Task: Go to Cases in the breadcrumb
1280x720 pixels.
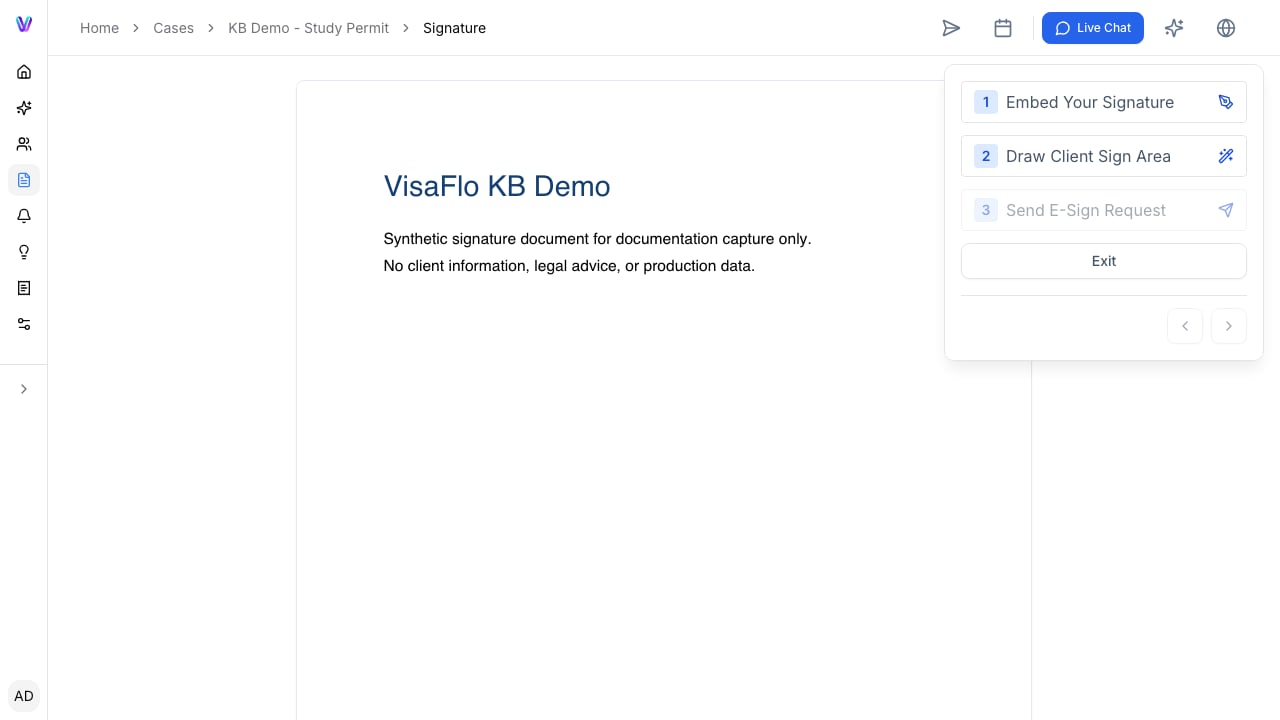Action: pos(173,28)
